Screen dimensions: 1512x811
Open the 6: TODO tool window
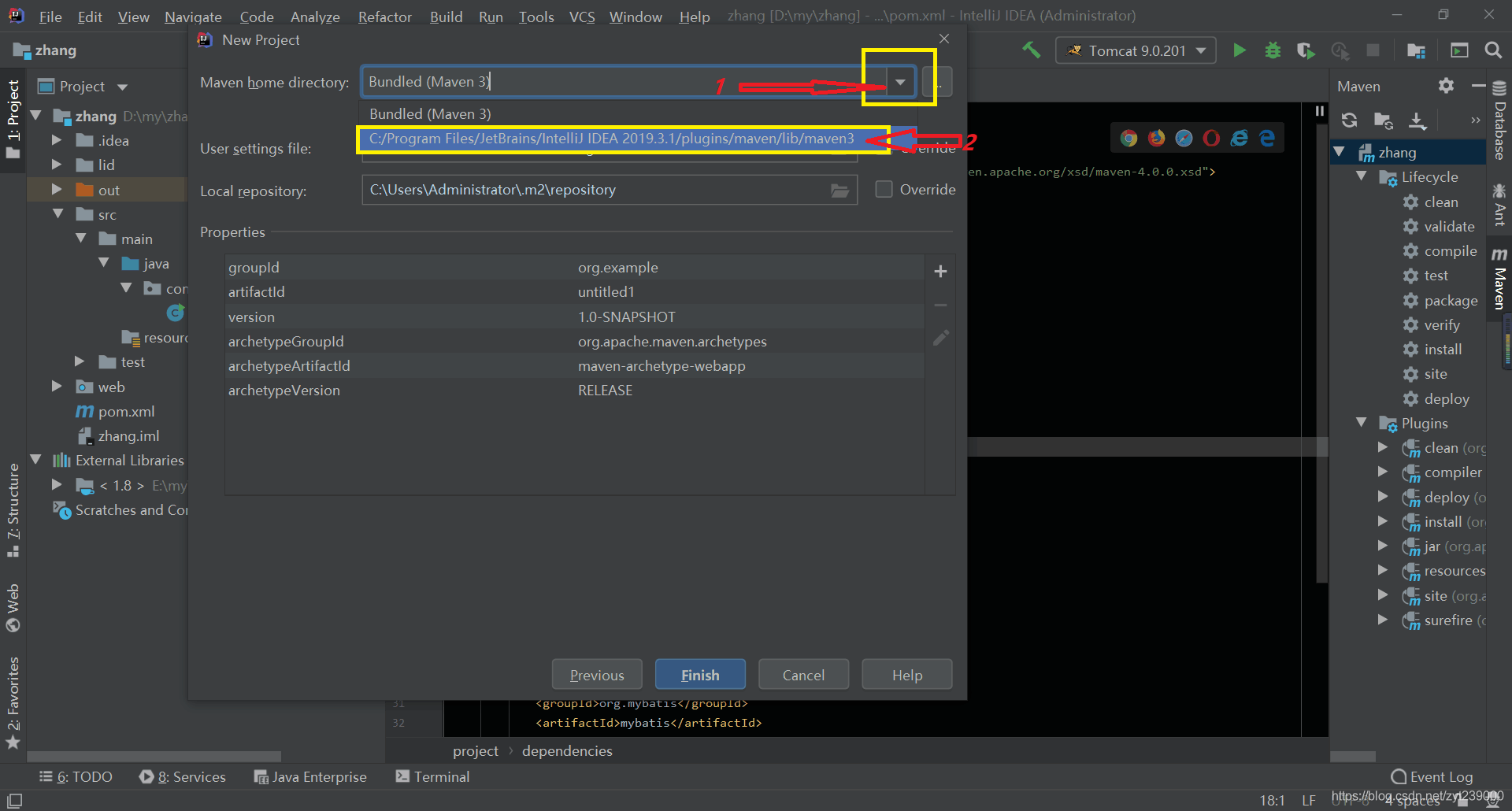76,777
